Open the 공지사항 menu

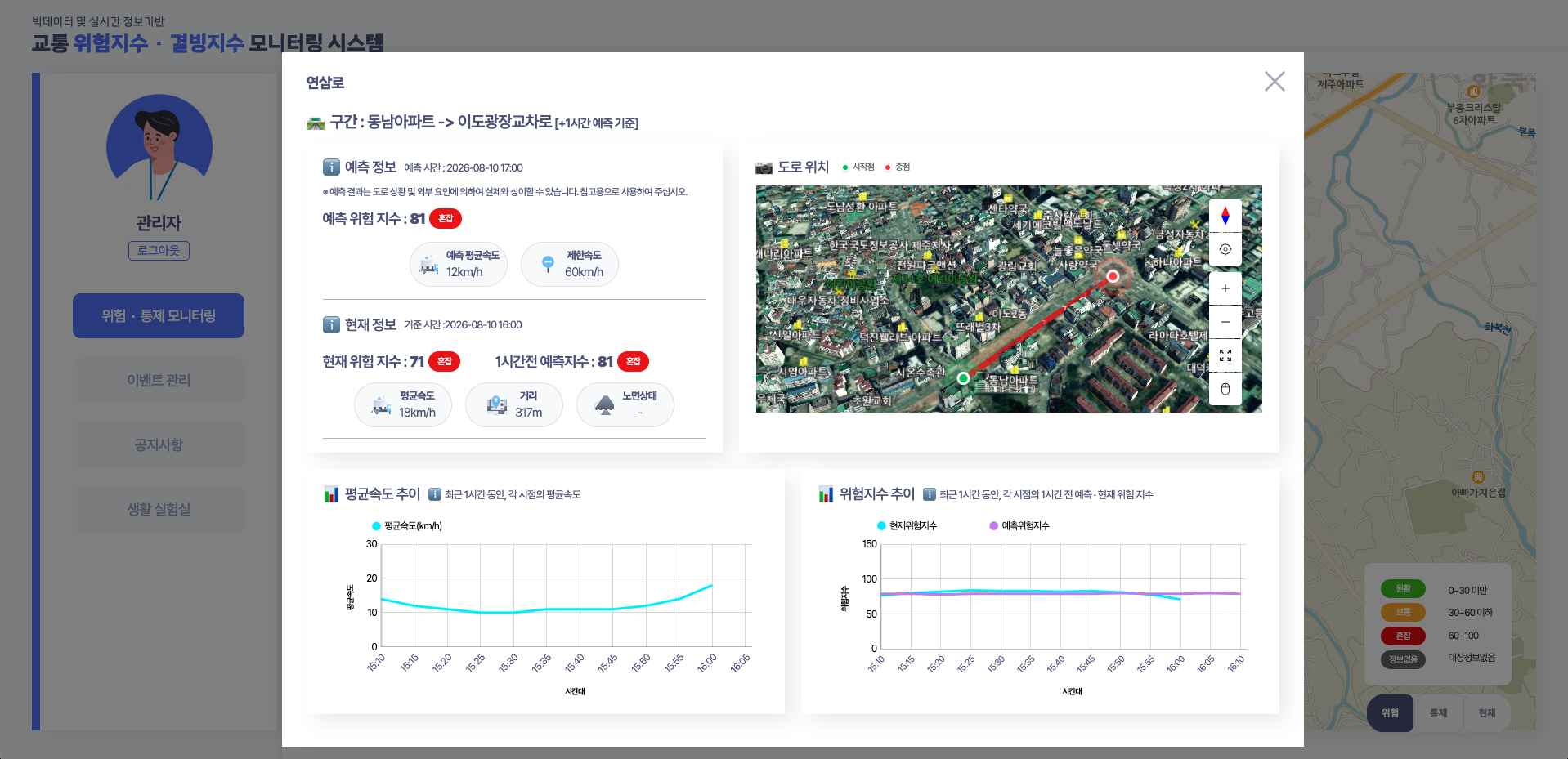(159, 444)
